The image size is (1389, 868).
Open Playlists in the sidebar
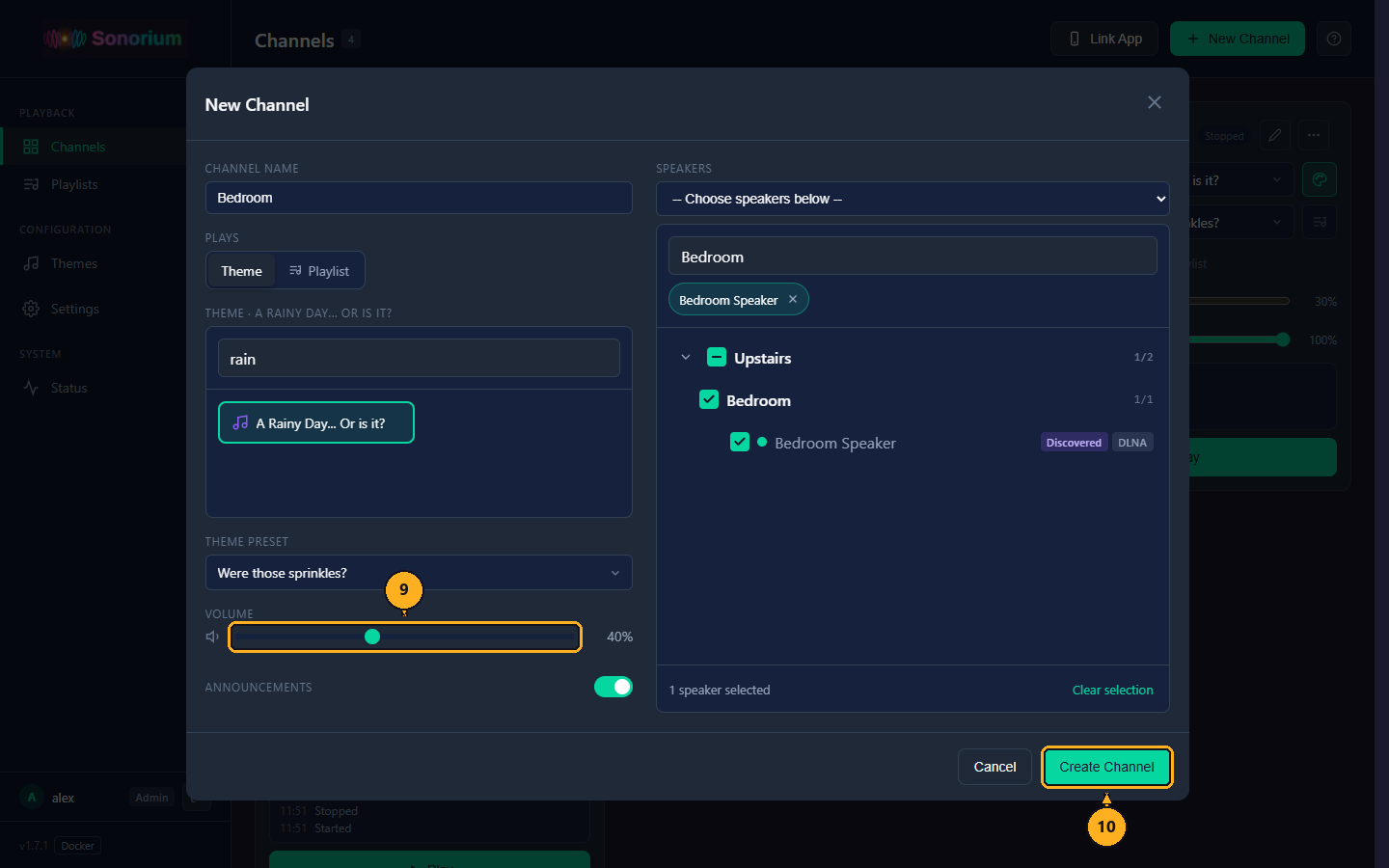click(93, 184)
